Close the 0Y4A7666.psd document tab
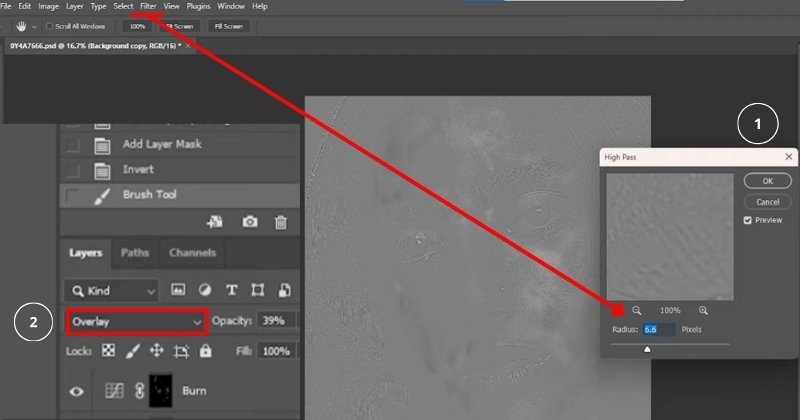 188,46
